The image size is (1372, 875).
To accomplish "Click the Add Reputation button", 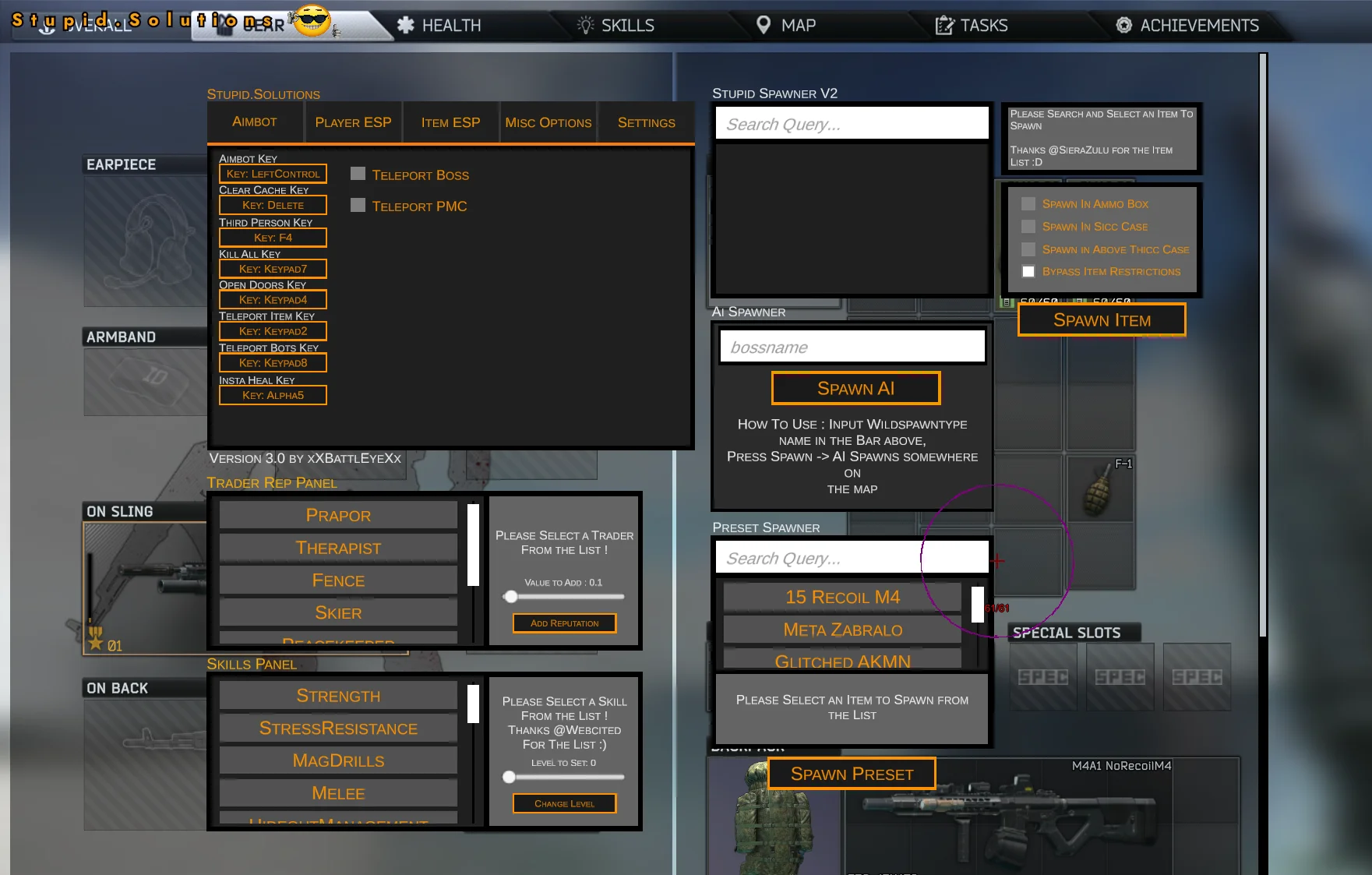I will click(x=564, y=623).
